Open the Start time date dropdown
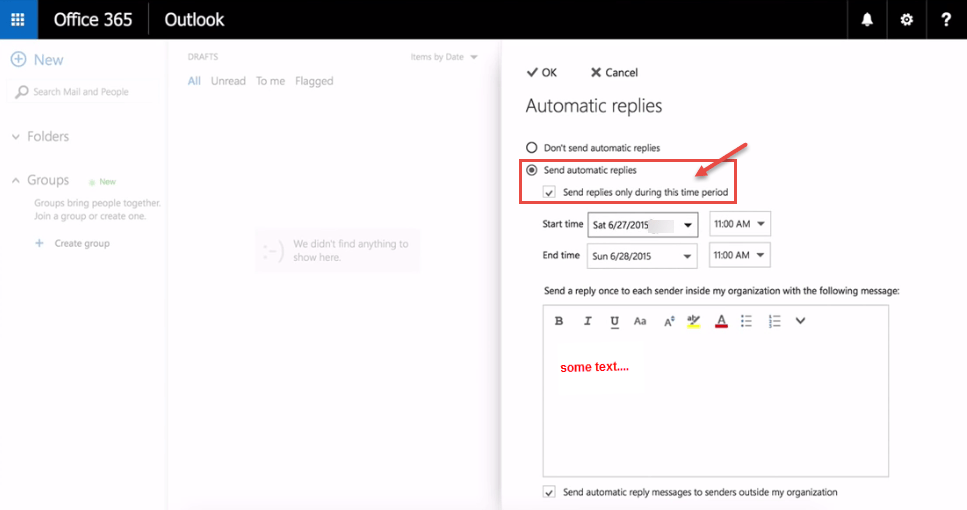Viewport: 967px width, 510px height. coord(643,224)
